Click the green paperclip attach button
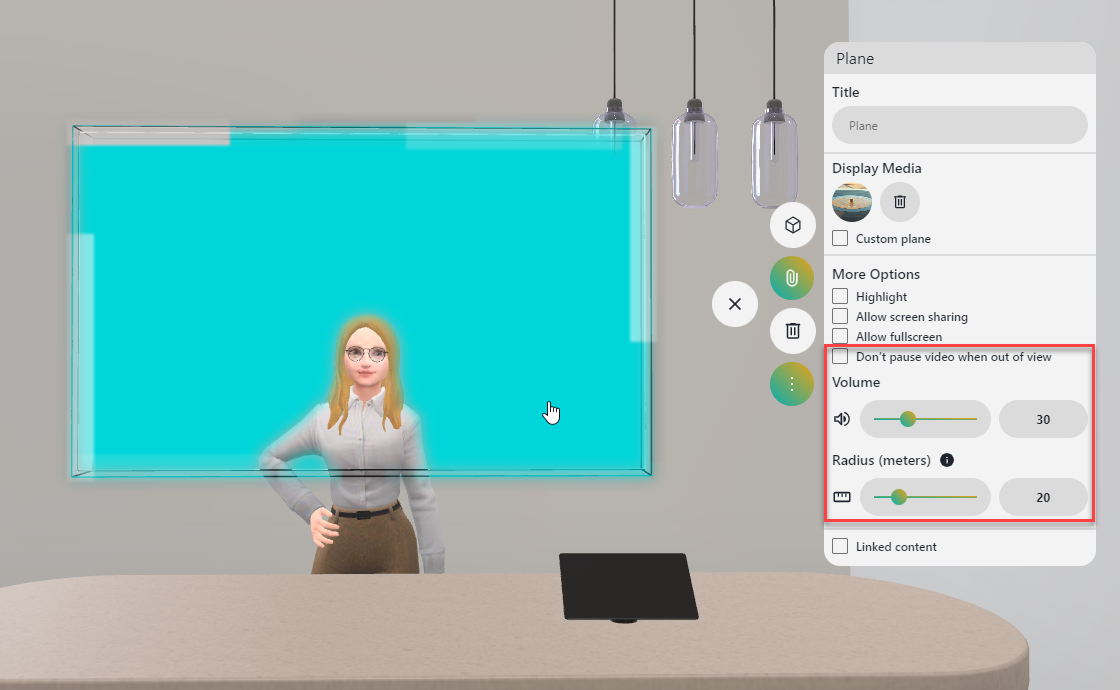1120x690 pixels. click(x=792, y=278)
